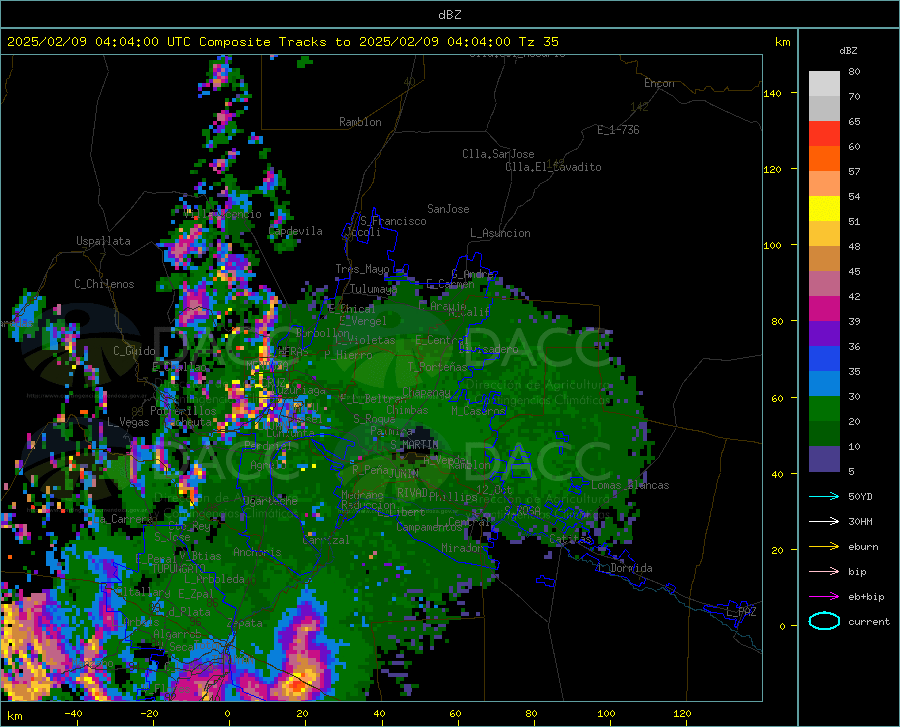
Task: Click the white 30HM arrow legend icon
Action: tap(824, 521)
